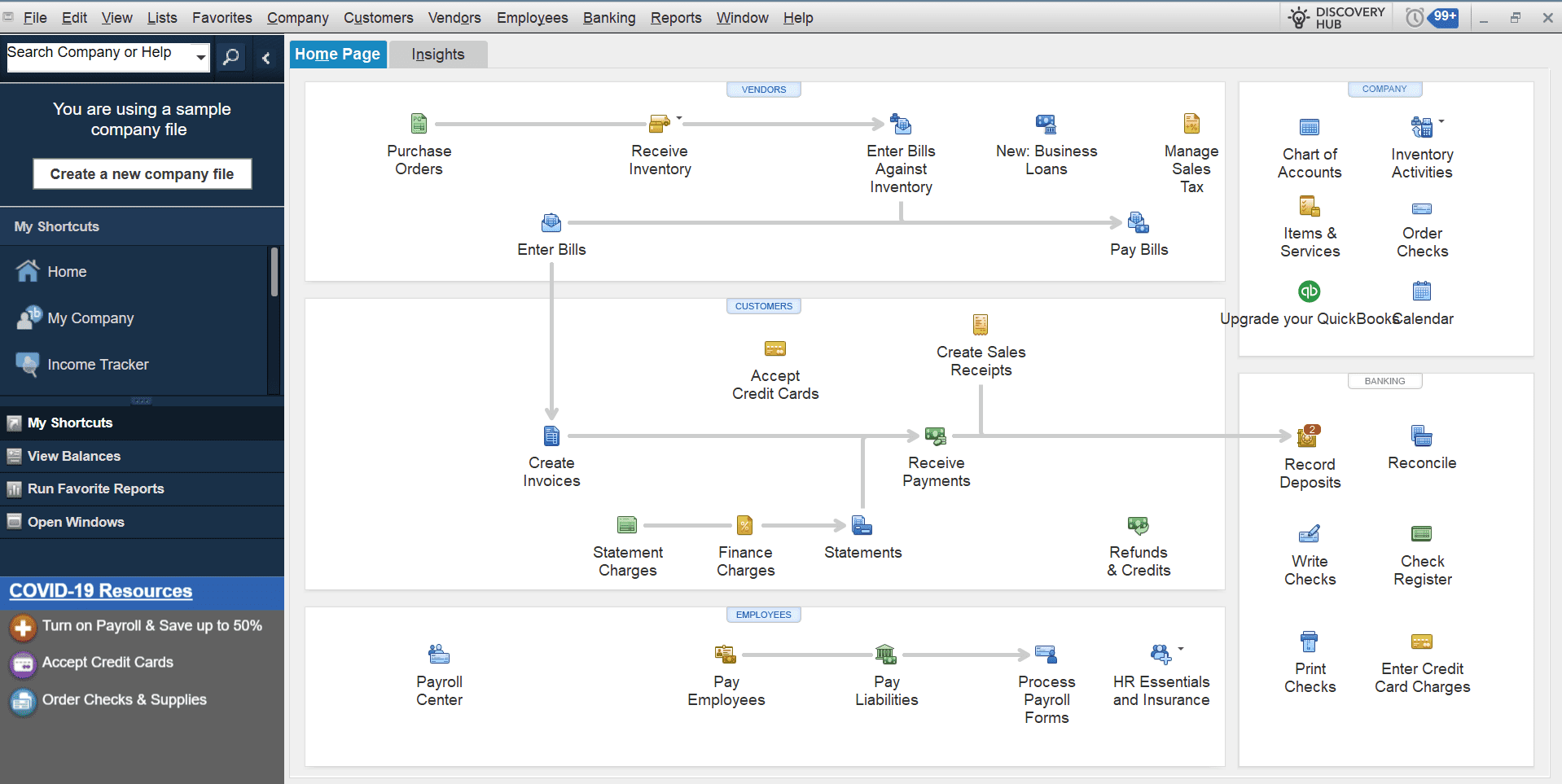The height and width of the screenshot is (784, 1562).
Task: Click the Search Company or Help field
Action: pos(99,57)
